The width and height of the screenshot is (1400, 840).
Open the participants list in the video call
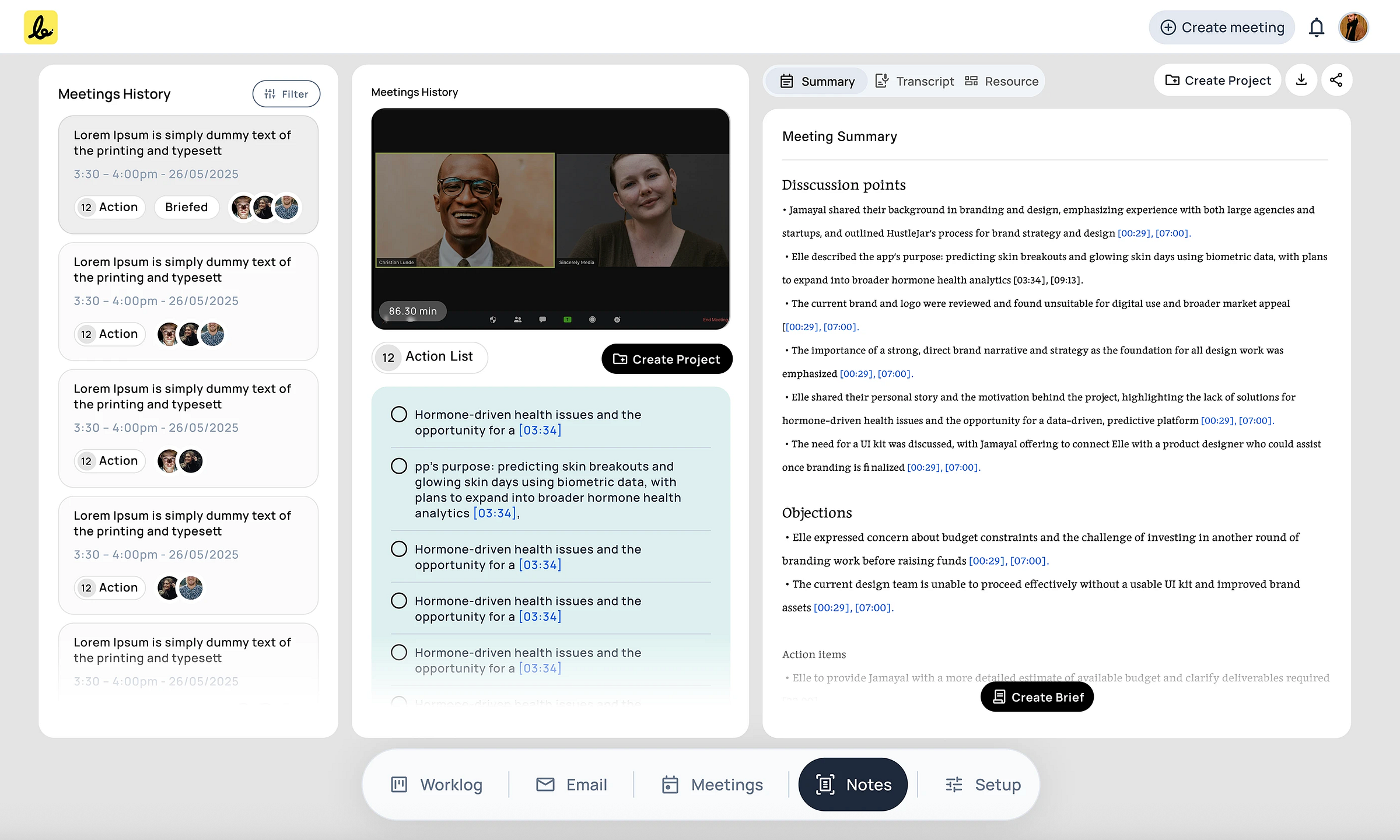tap(517, 320)
